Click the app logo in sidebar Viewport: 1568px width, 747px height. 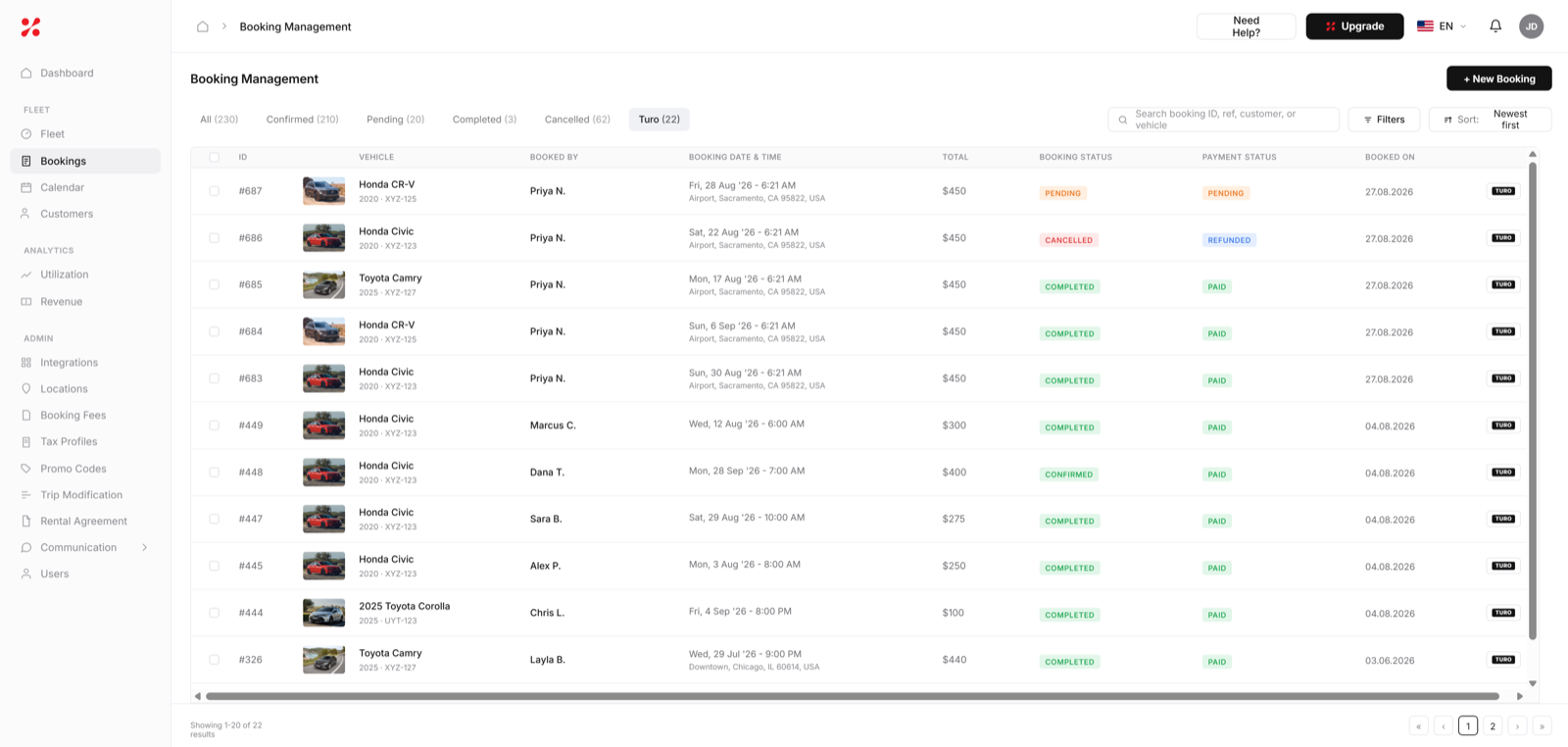point(31,27)
